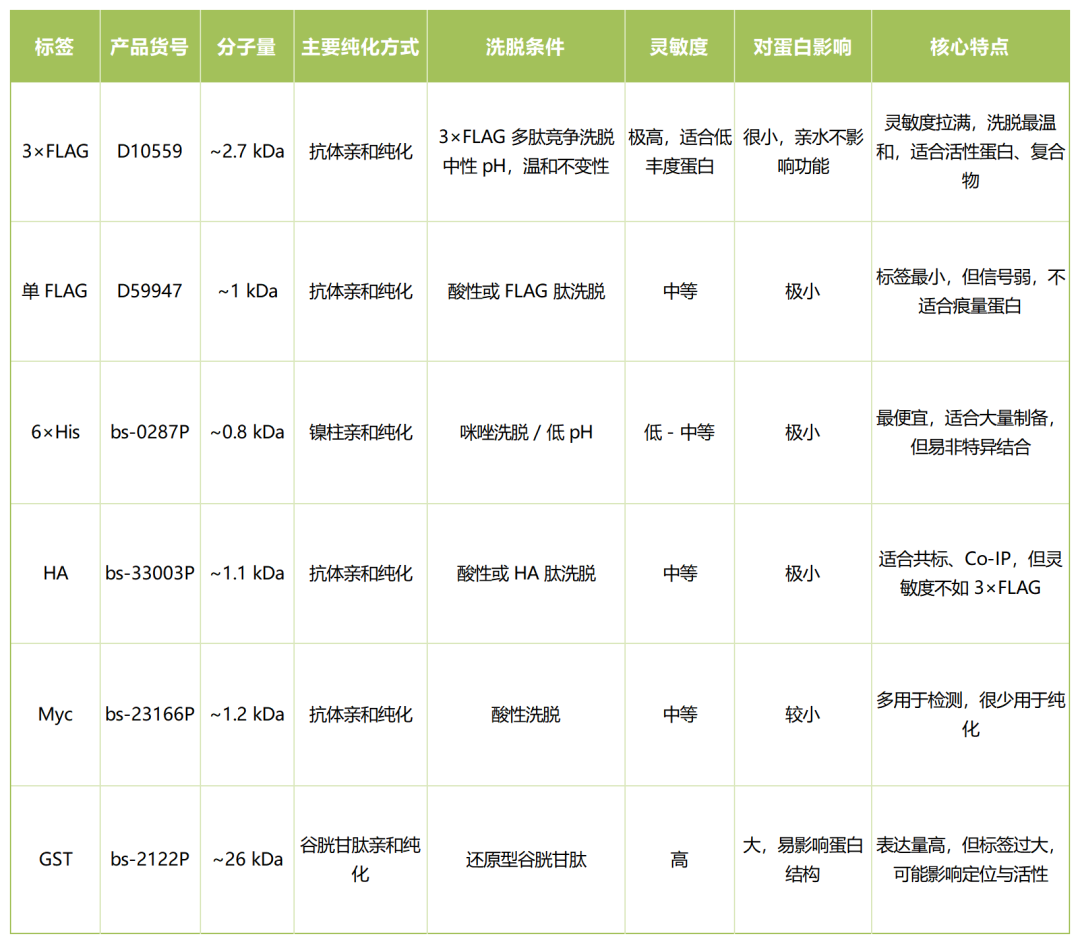This screenshot has width=1080, height=944.
Task: Select the ~1.1 kDa cell
Action: [x=247, y=574]
